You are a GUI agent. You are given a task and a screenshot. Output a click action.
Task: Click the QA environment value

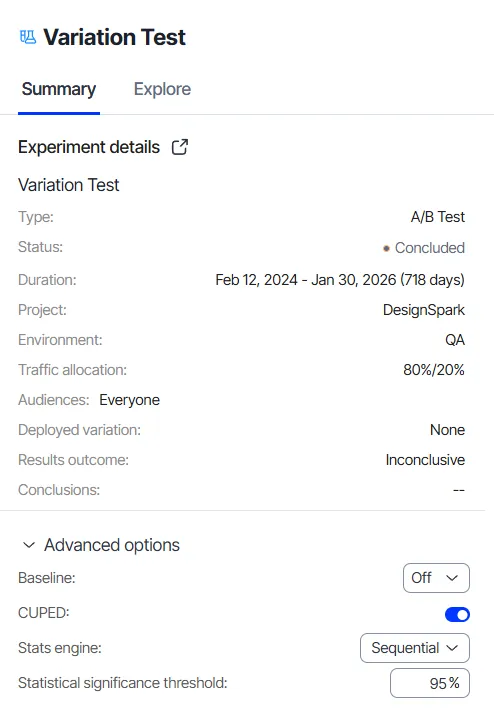(x=455, y=340)
